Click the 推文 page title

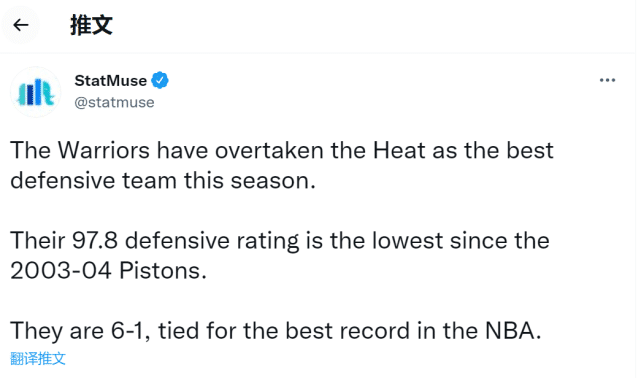click(91, 25)
